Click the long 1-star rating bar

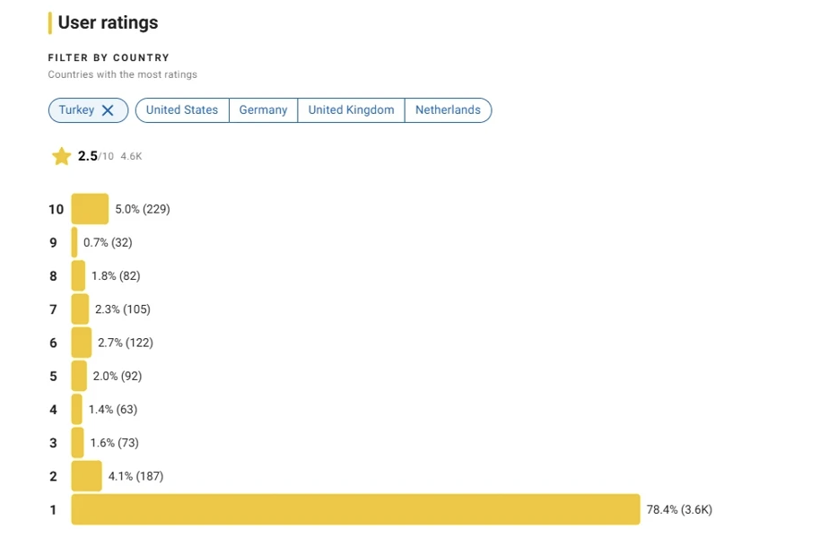356,510
